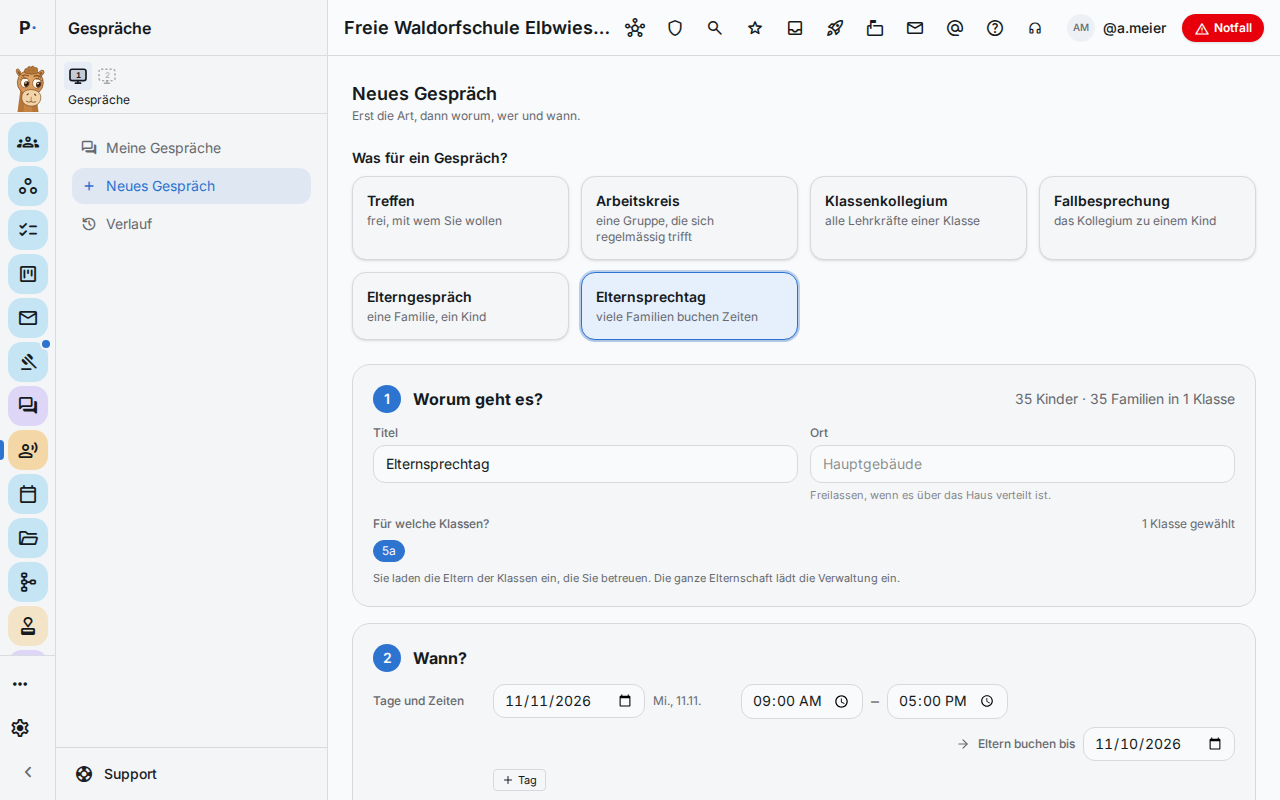Open the checklist icon in left rail
This screenshot has height=800, width=1280.
28,230
